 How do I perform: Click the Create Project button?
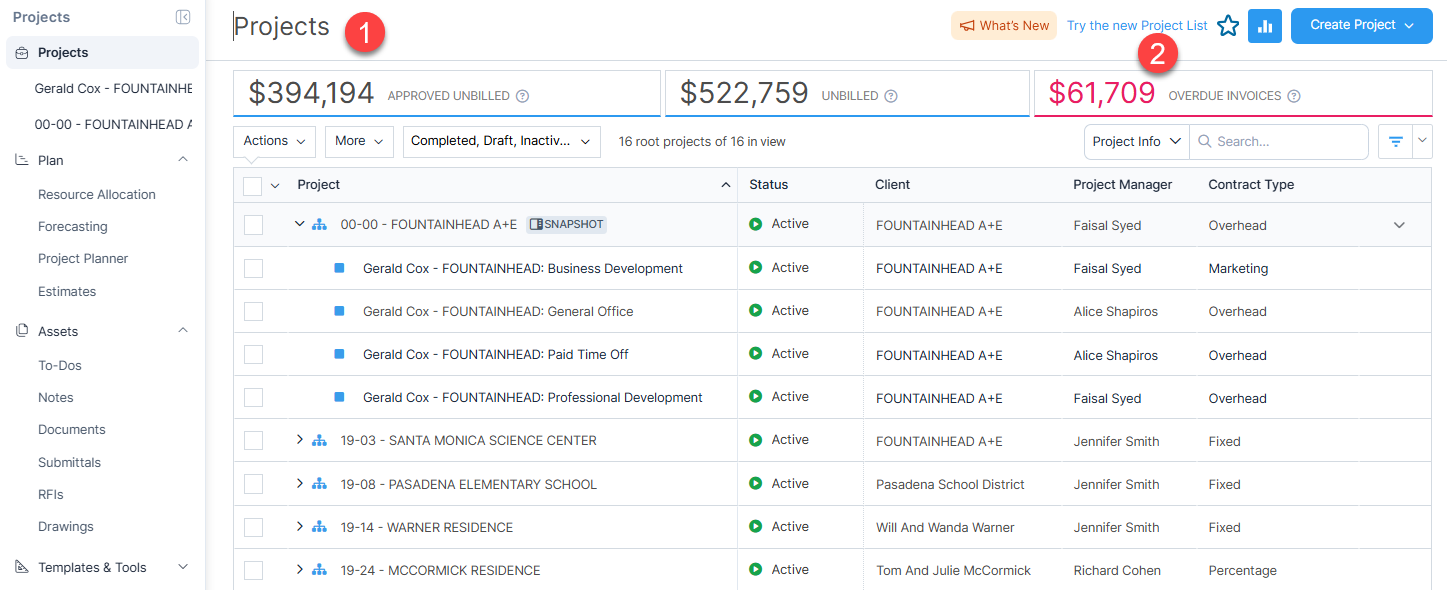(1361, 26)
